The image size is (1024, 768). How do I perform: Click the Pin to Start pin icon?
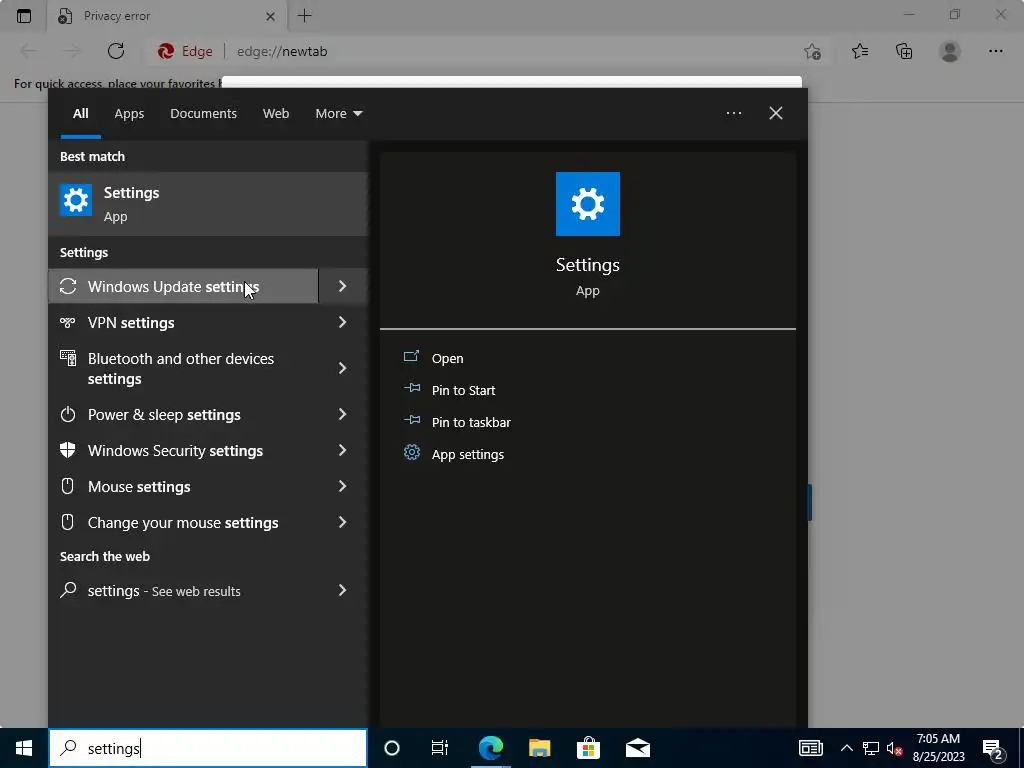[411, 389]
